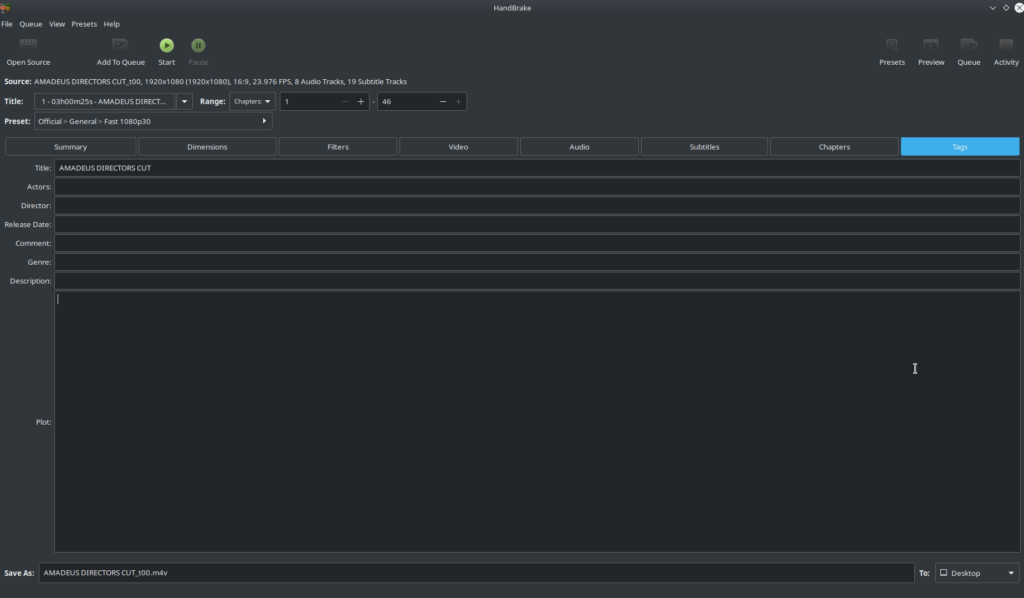The height and width of the screenshot is (598, 1024).
Task: Start the encode with the green play button
Action: pos(167,45)
